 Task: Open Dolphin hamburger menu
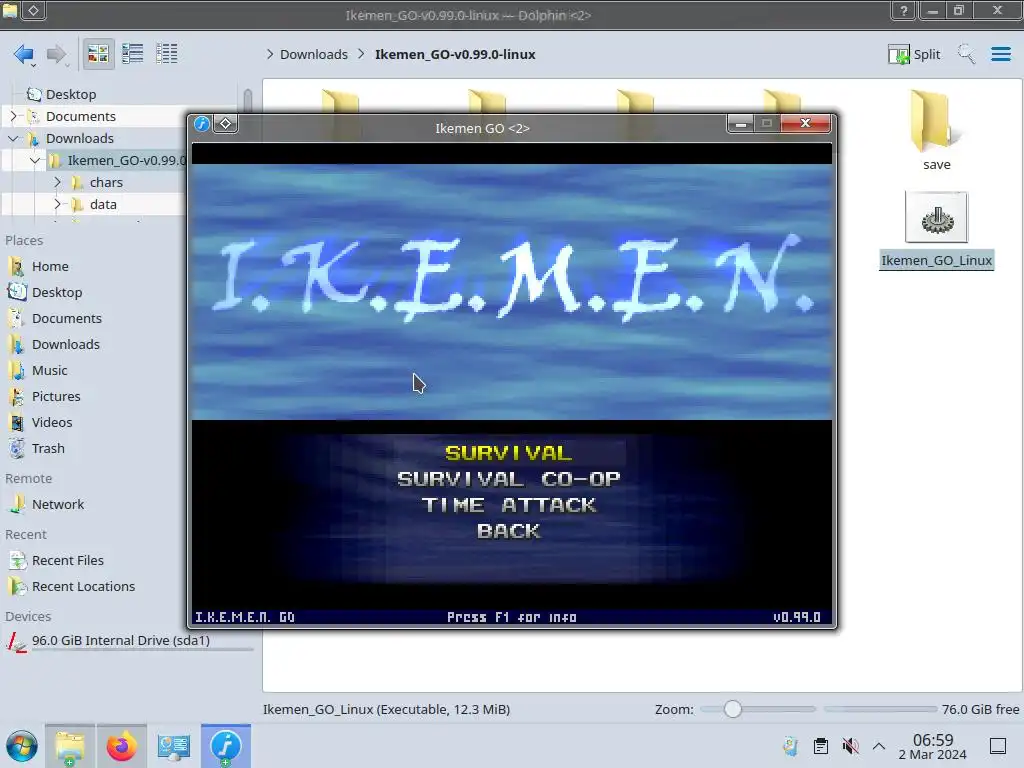pyautogui.click(x=1000, y=54)
